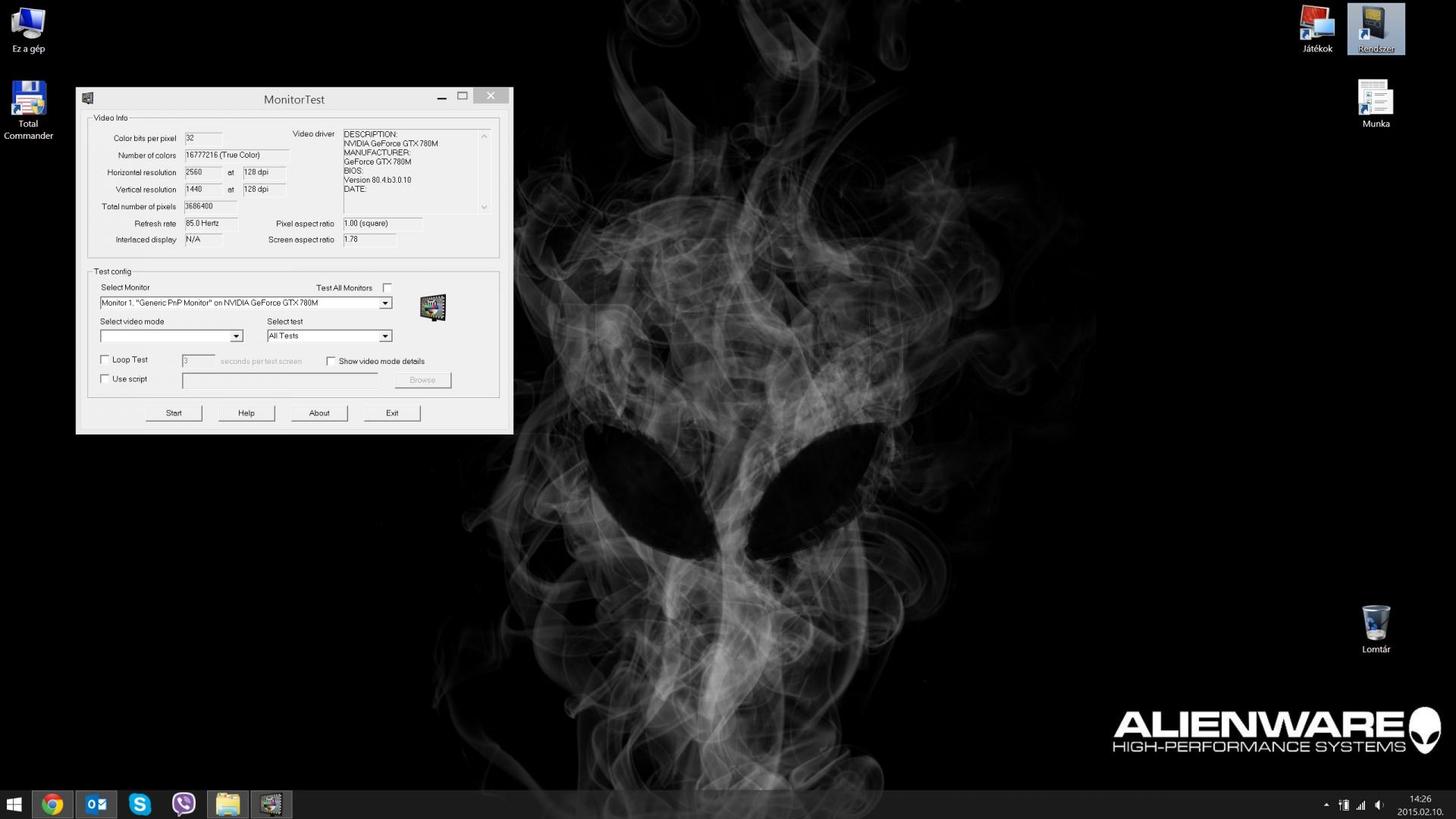
Task: Open the network signal tray icon
Action: [1361, 805]
